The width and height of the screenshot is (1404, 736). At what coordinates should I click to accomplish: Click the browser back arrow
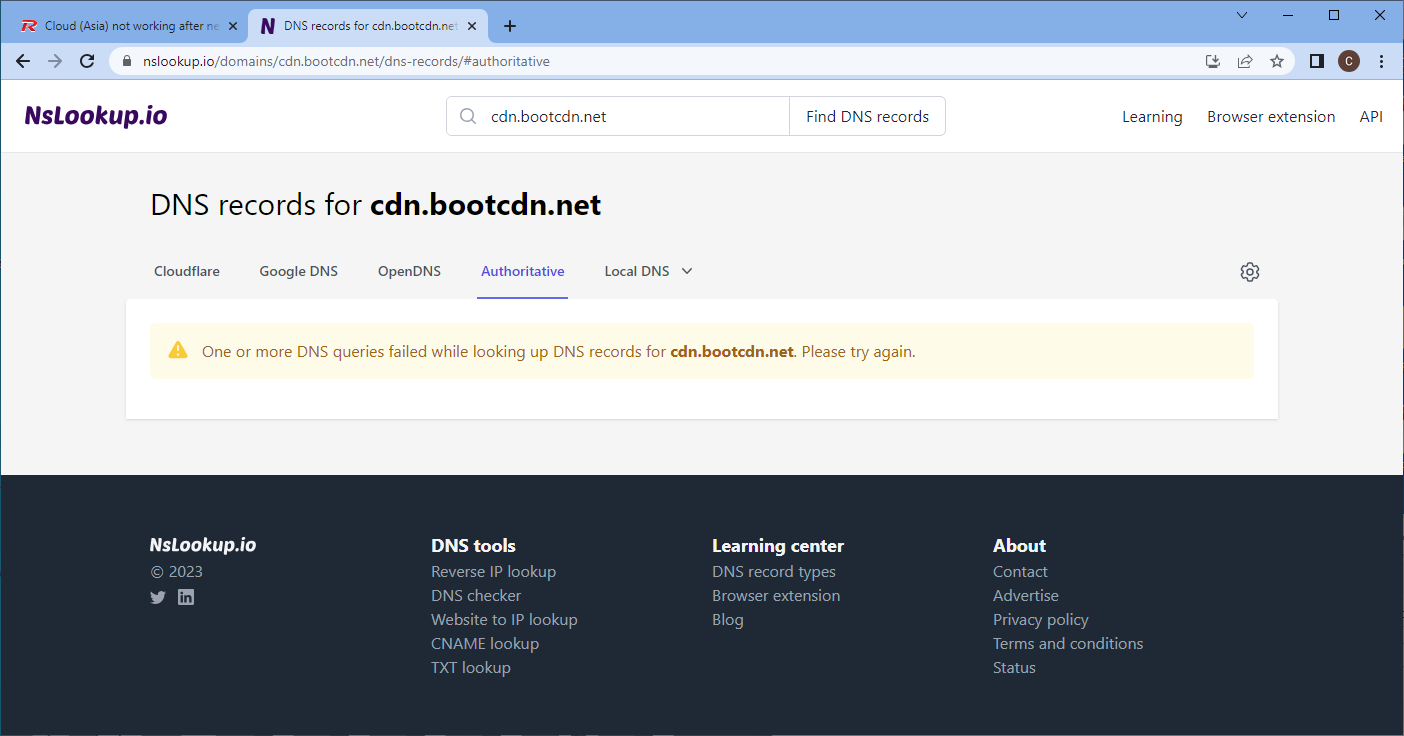pos(23,61)
